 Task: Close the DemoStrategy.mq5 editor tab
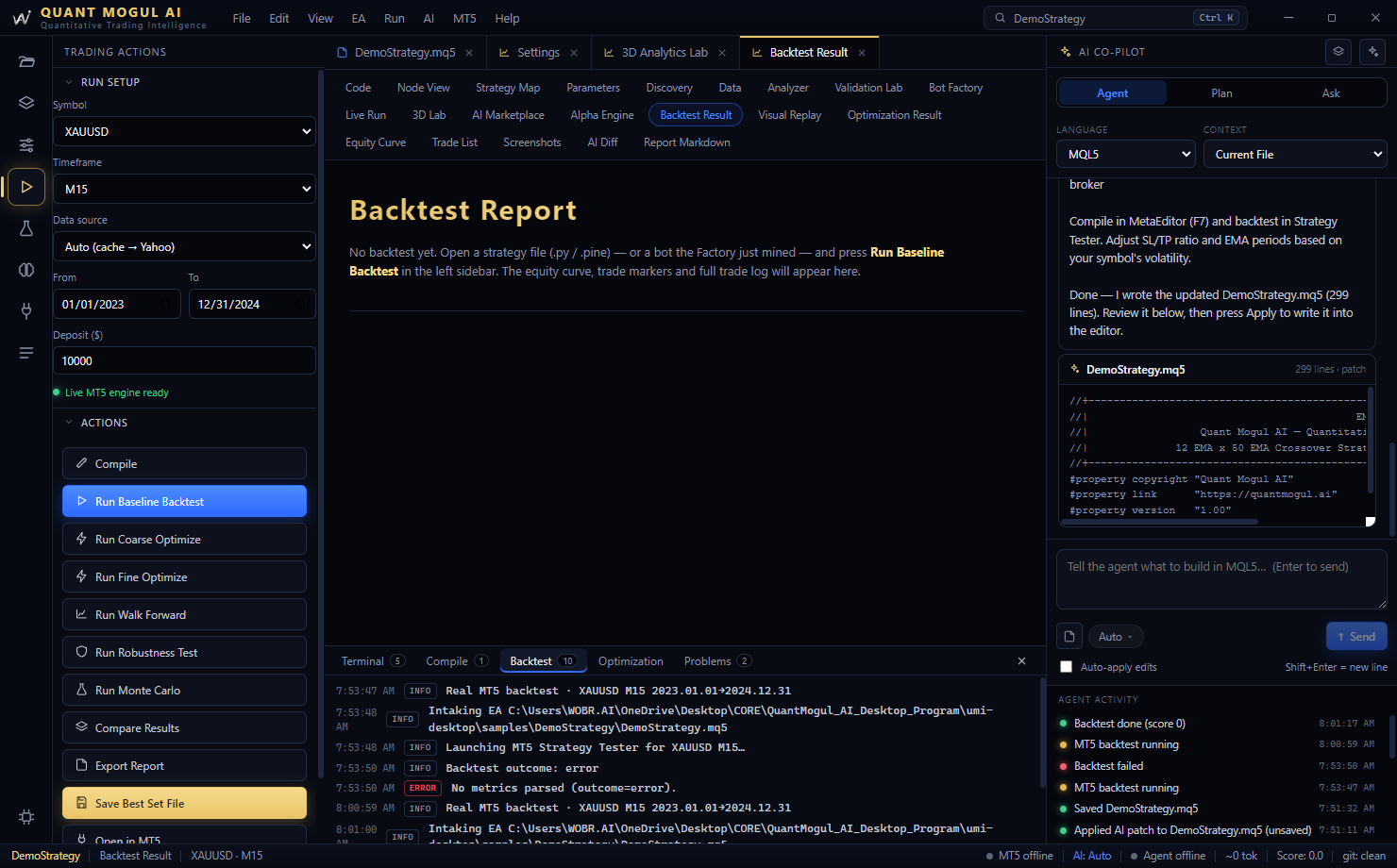click(x=469, y=53)
